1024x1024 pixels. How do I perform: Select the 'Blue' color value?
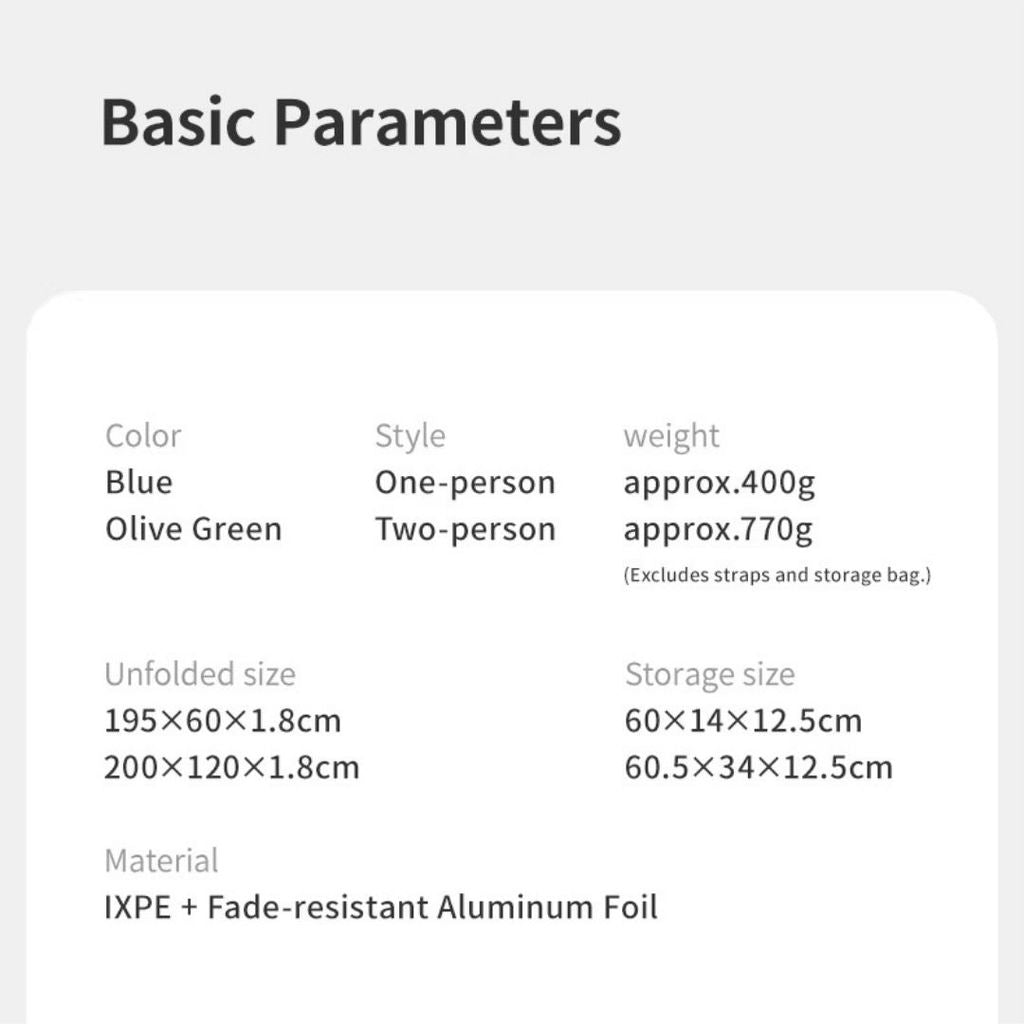coord(139,482)
